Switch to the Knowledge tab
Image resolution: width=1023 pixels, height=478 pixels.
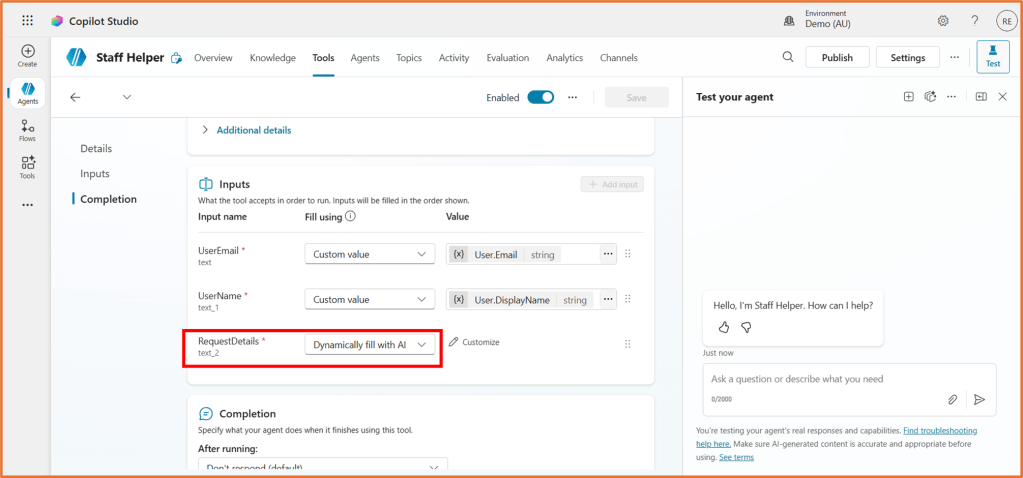tap(272, 58)
